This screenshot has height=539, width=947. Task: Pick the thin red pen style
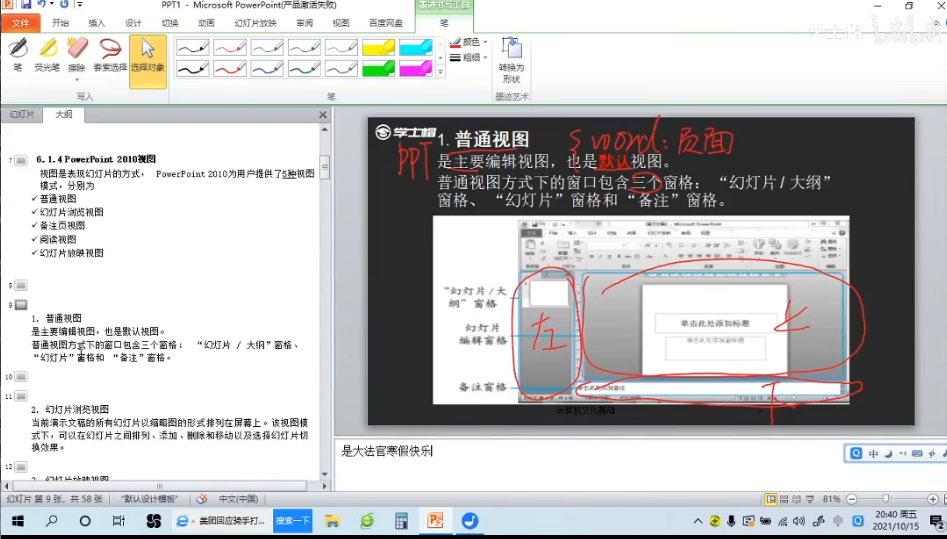(x=230, y=47)
